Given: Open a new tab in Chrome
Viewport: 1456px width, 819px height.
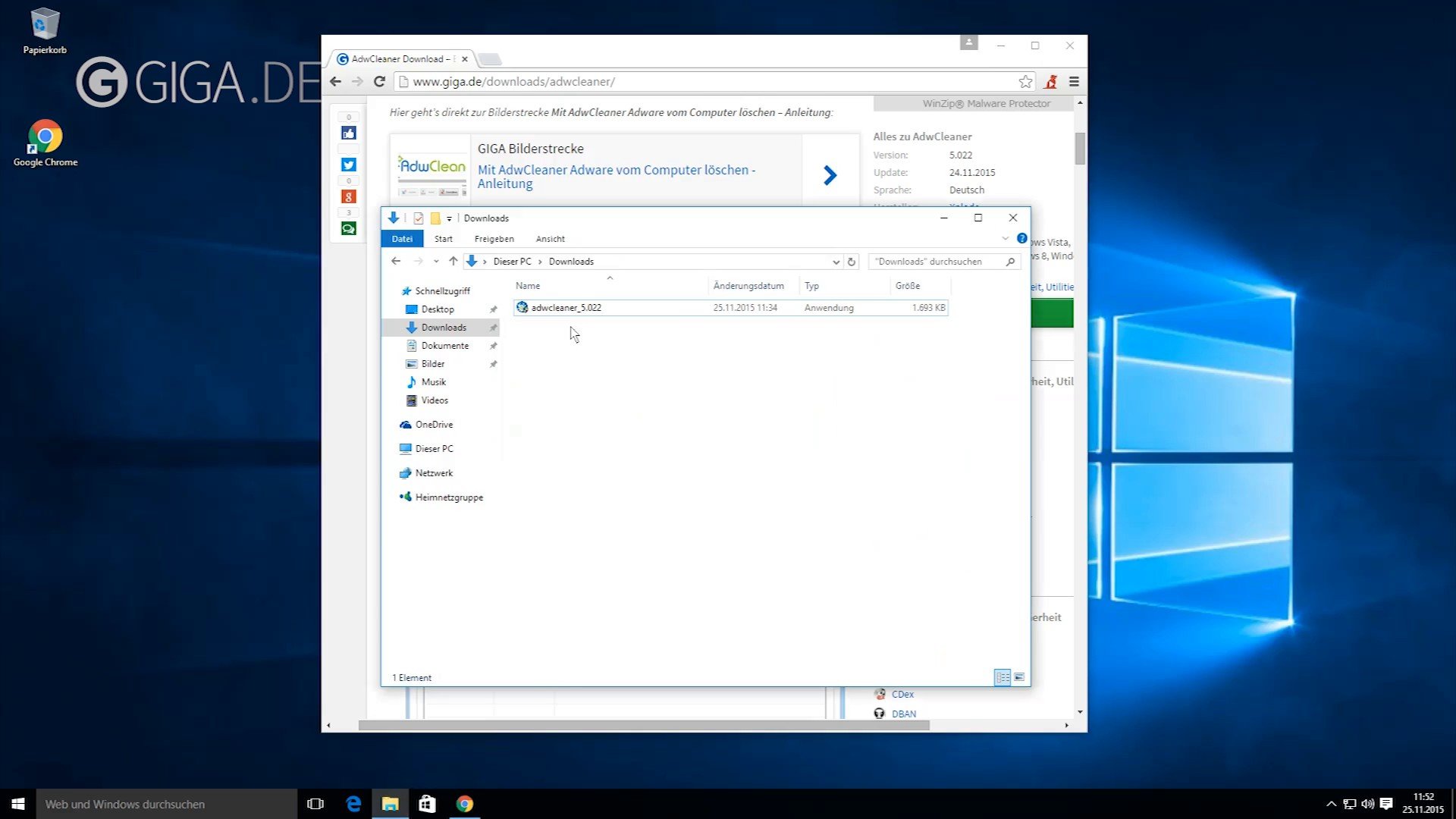Looking at the screenshot, I should pyautogui.click(x=490, y=59).
